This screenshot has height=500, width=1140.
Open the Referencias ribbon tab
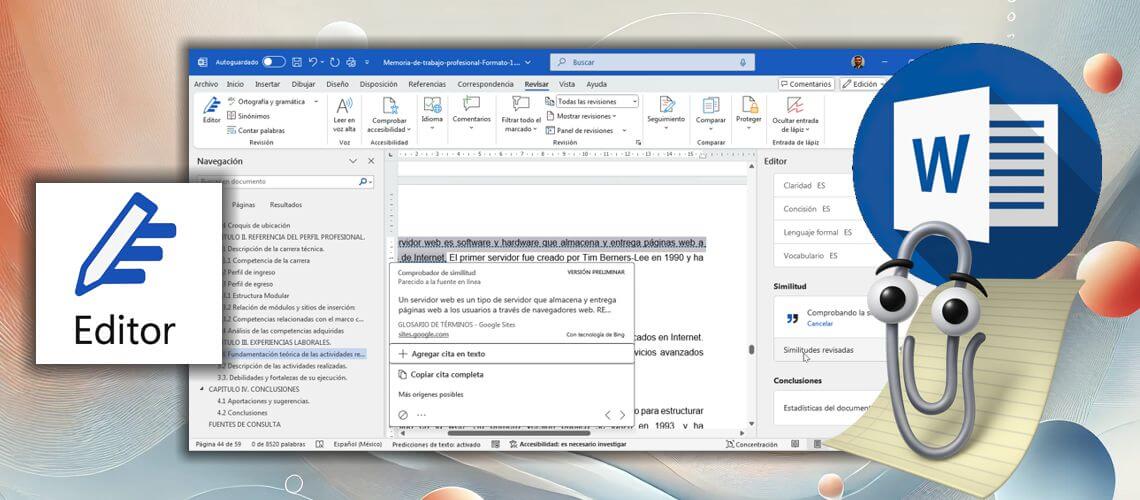tap(427, 84)
